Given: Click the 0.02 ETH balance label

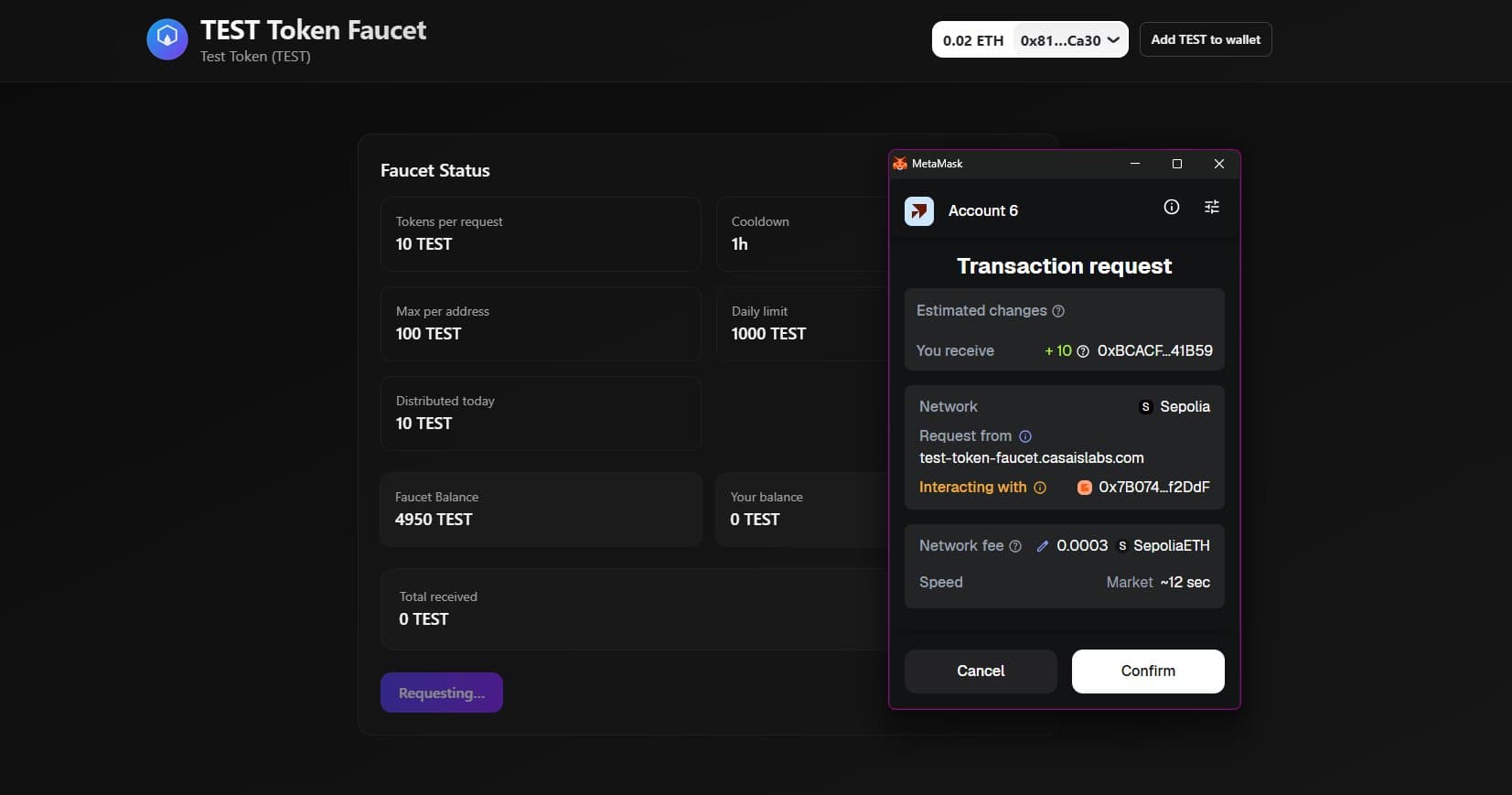Looking at the screenshot, I should pos(973,40).
